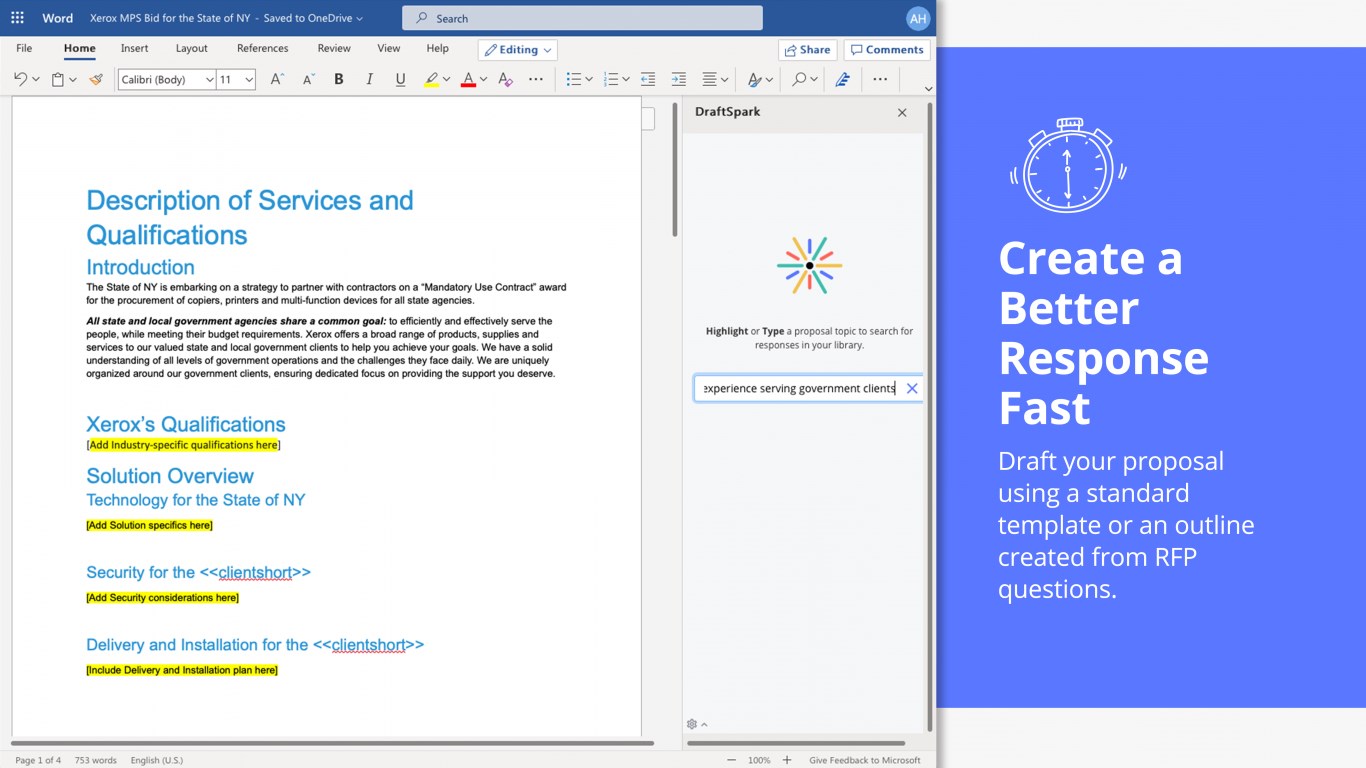Click the 753 words count
The height and width of the screenshot is (768, 1366).
96,760
